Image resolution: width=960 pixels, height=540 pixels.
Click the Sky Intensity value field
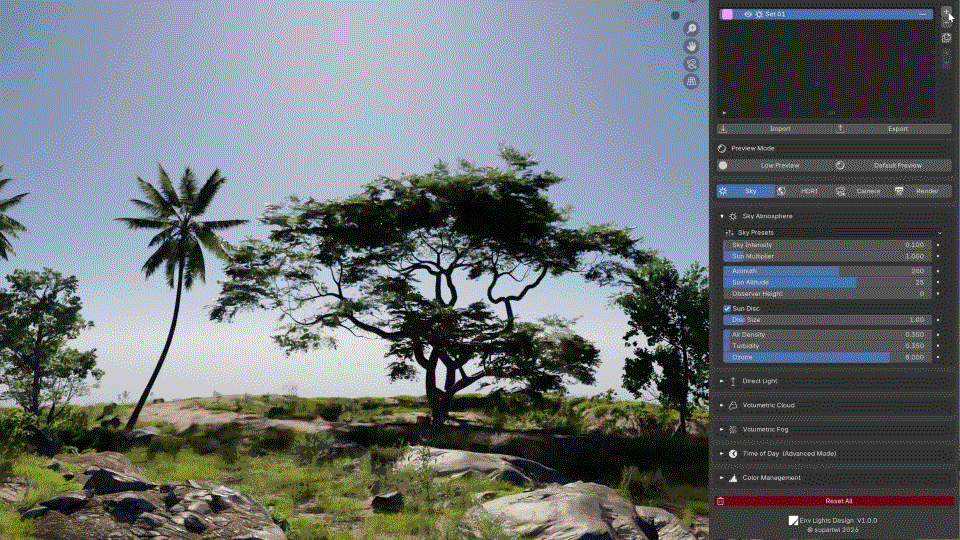pyautogui.click(x=827, y=245)
